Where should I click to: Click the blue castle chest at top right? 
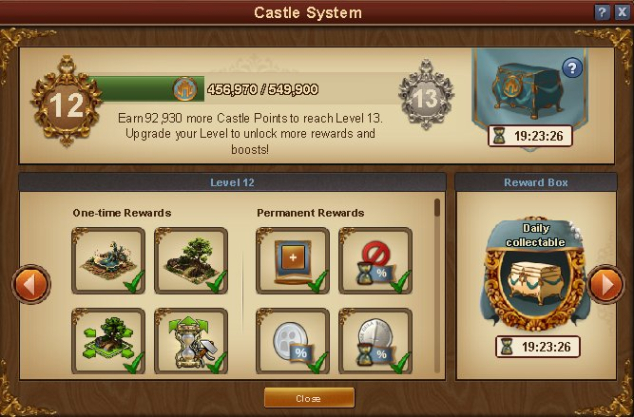(527, 90)
